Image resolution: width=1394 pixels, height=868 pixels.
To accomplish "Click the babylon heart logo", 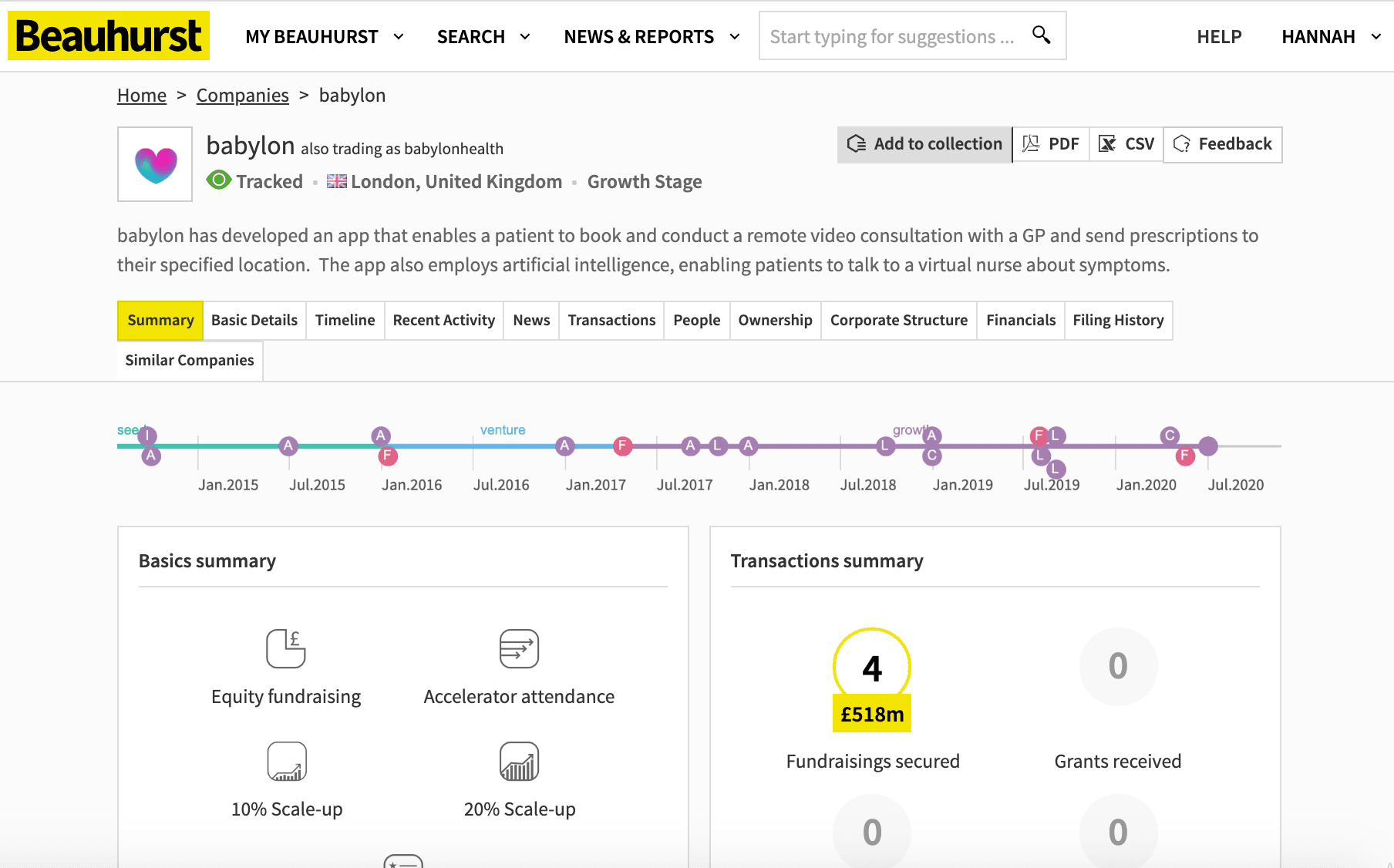I will tap(155, 164).
